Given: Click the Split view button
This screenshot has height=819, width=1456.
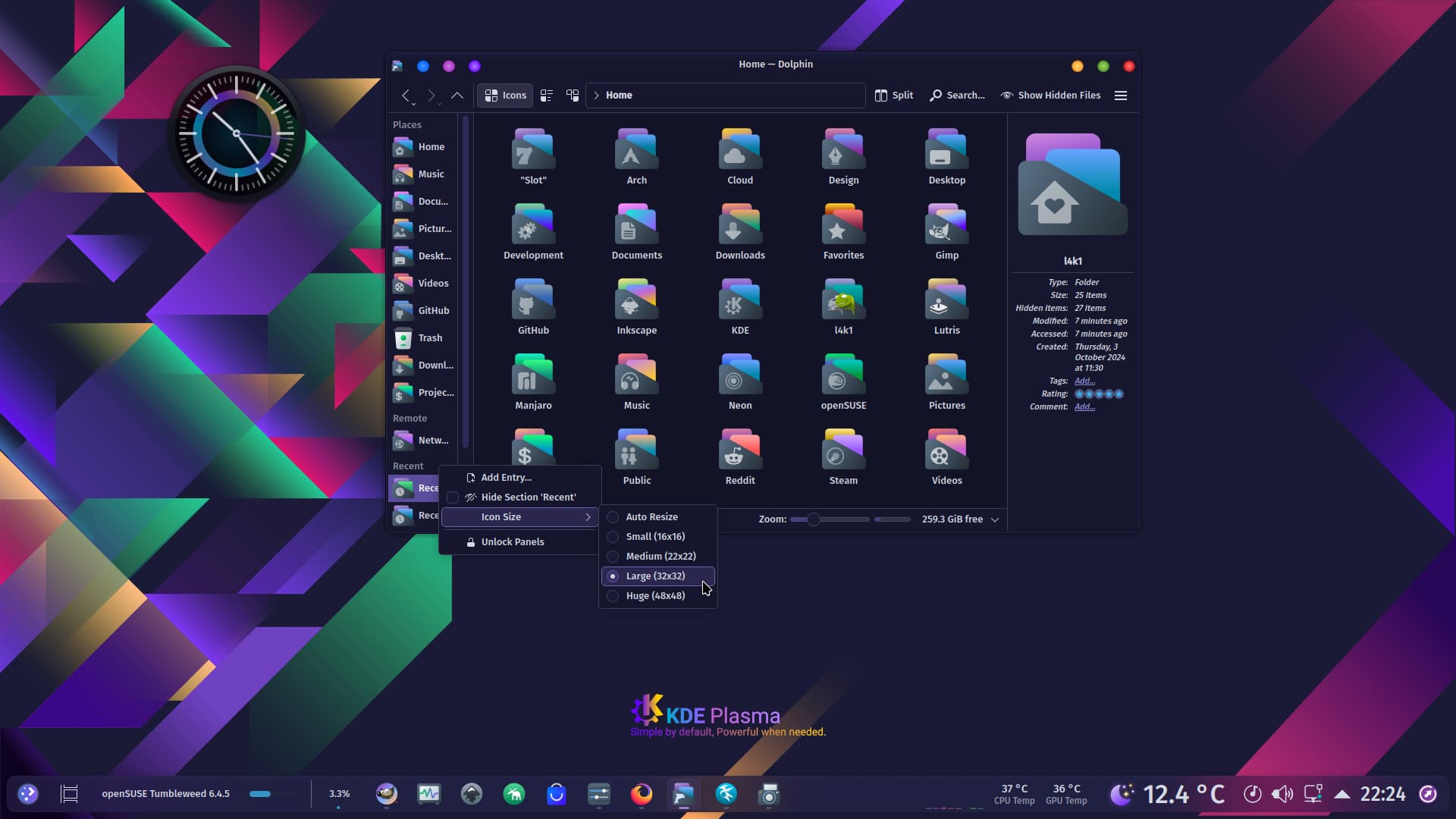Looking at the screenshot, I should pyautogui.click(x=894, y=96).
